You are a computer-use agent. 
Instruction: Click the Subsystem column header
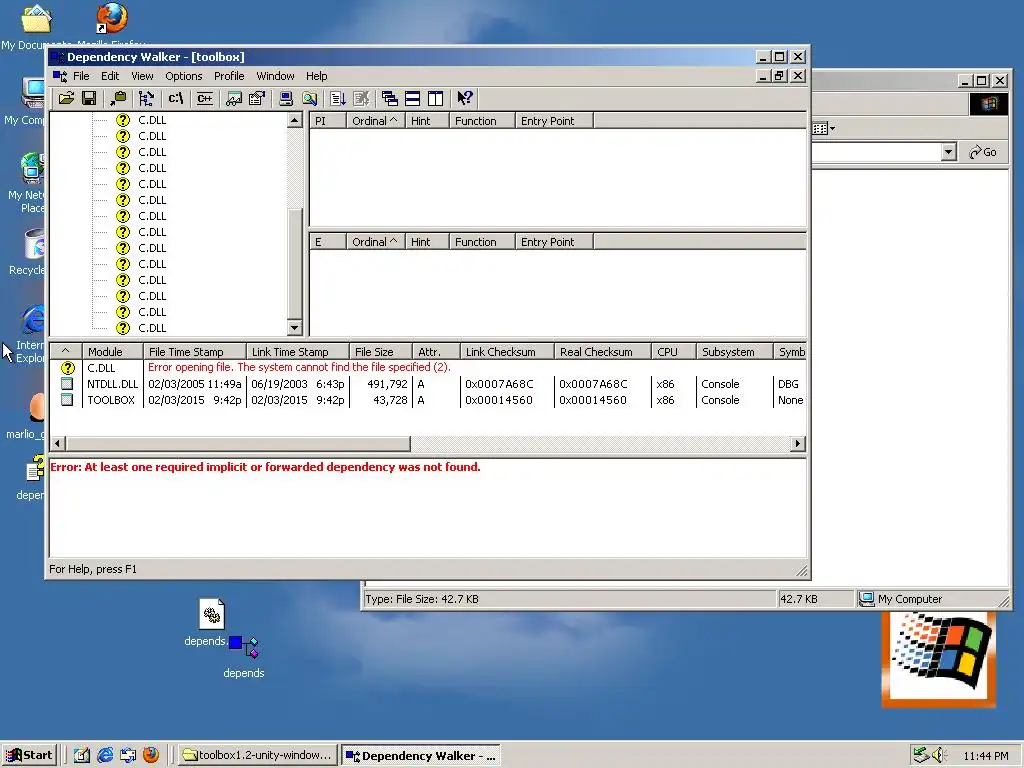tap(734, 352)
